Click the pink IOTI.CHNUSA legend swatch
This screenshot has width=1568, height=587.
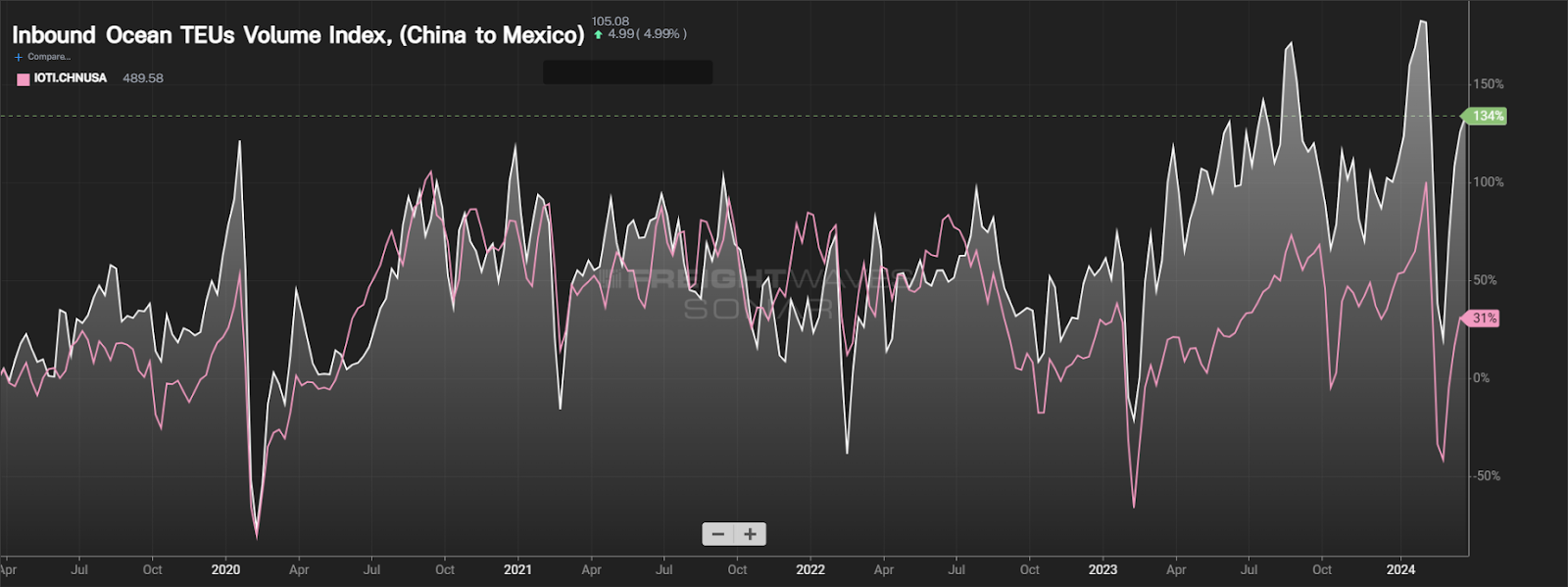tap(24, 79)
